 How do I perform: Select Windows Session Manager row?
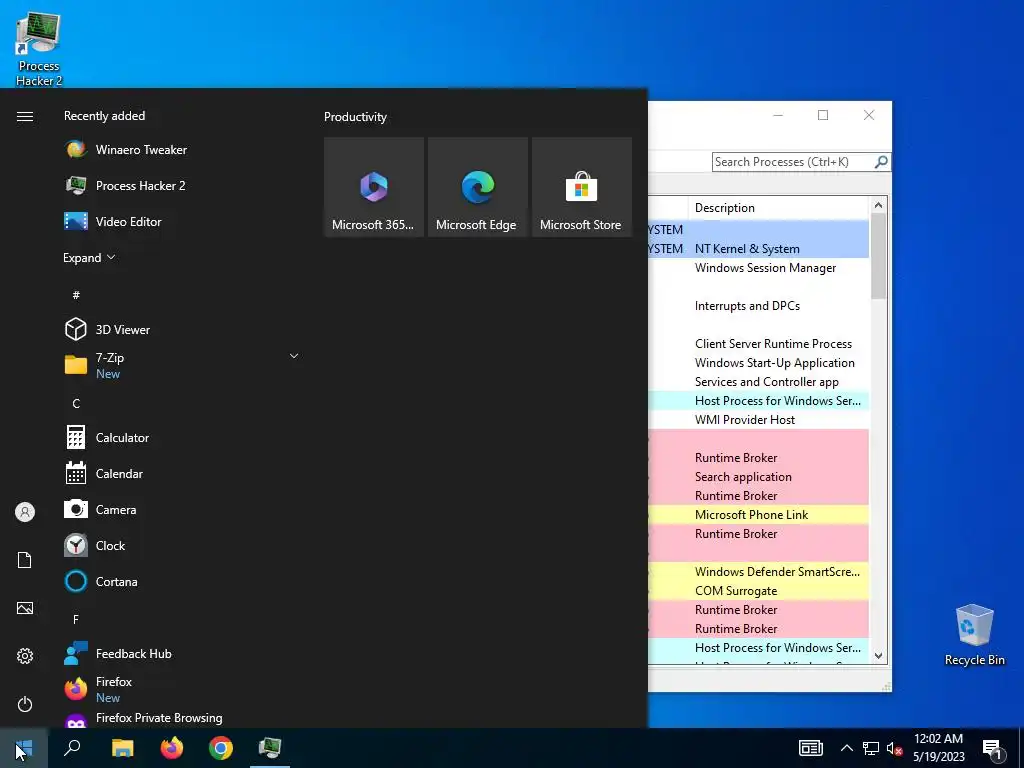tap(759, 268)
